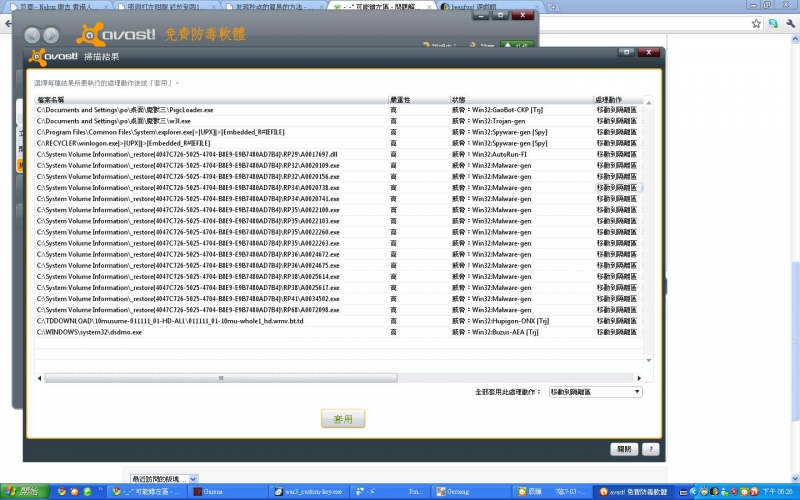The image size is (800, 500).
Task: Open action dropdown for w3l.exe row
Action: click(617, 121)
